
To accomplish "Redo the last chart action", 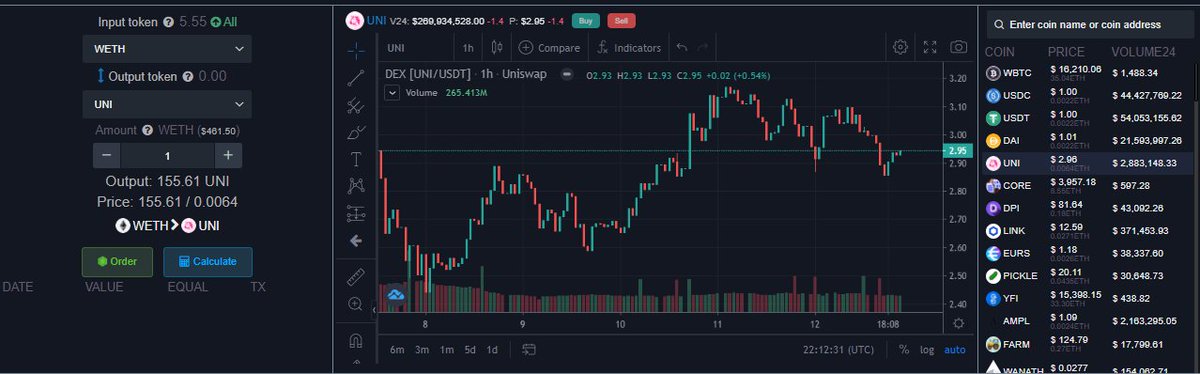I will (703, 47).
